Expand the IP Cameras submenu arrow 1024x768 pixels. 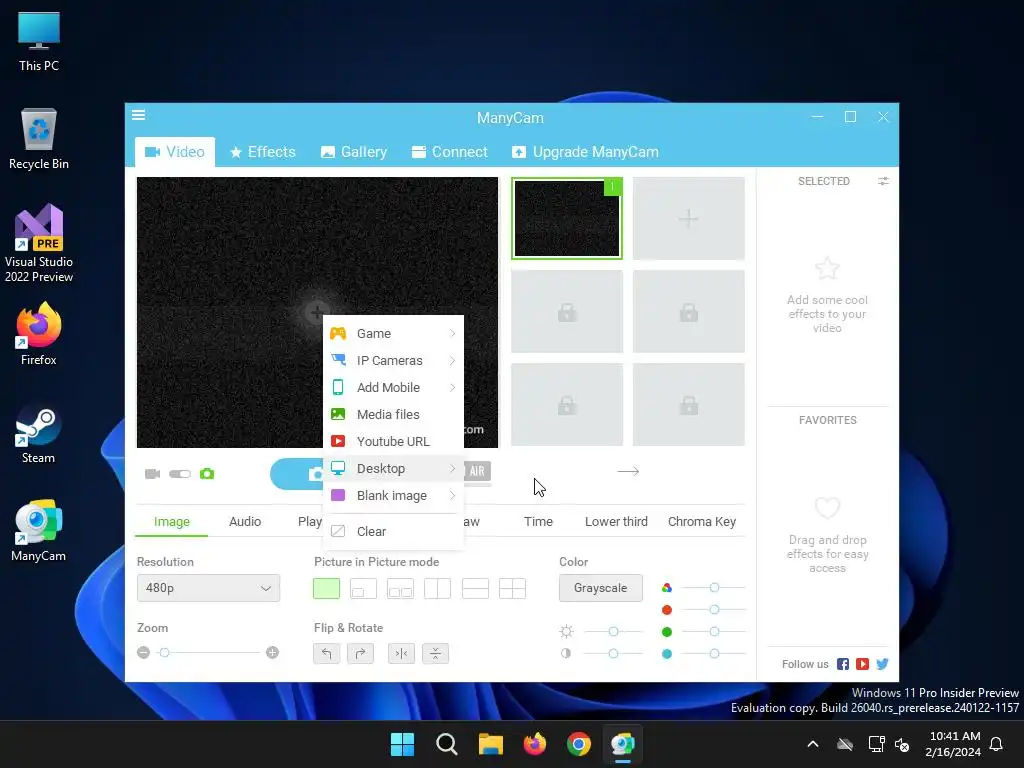[452, 360]
